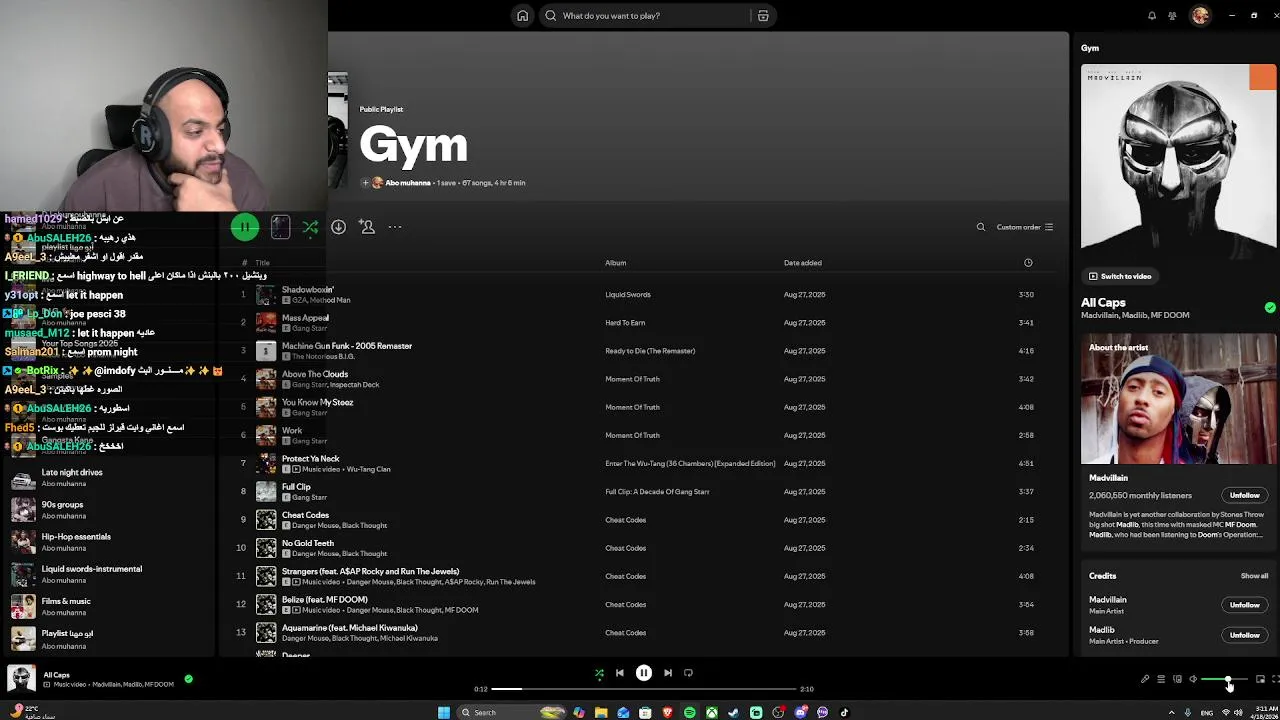Open the play queue icon
The image size is (1280, 720).
[1161, 679]
